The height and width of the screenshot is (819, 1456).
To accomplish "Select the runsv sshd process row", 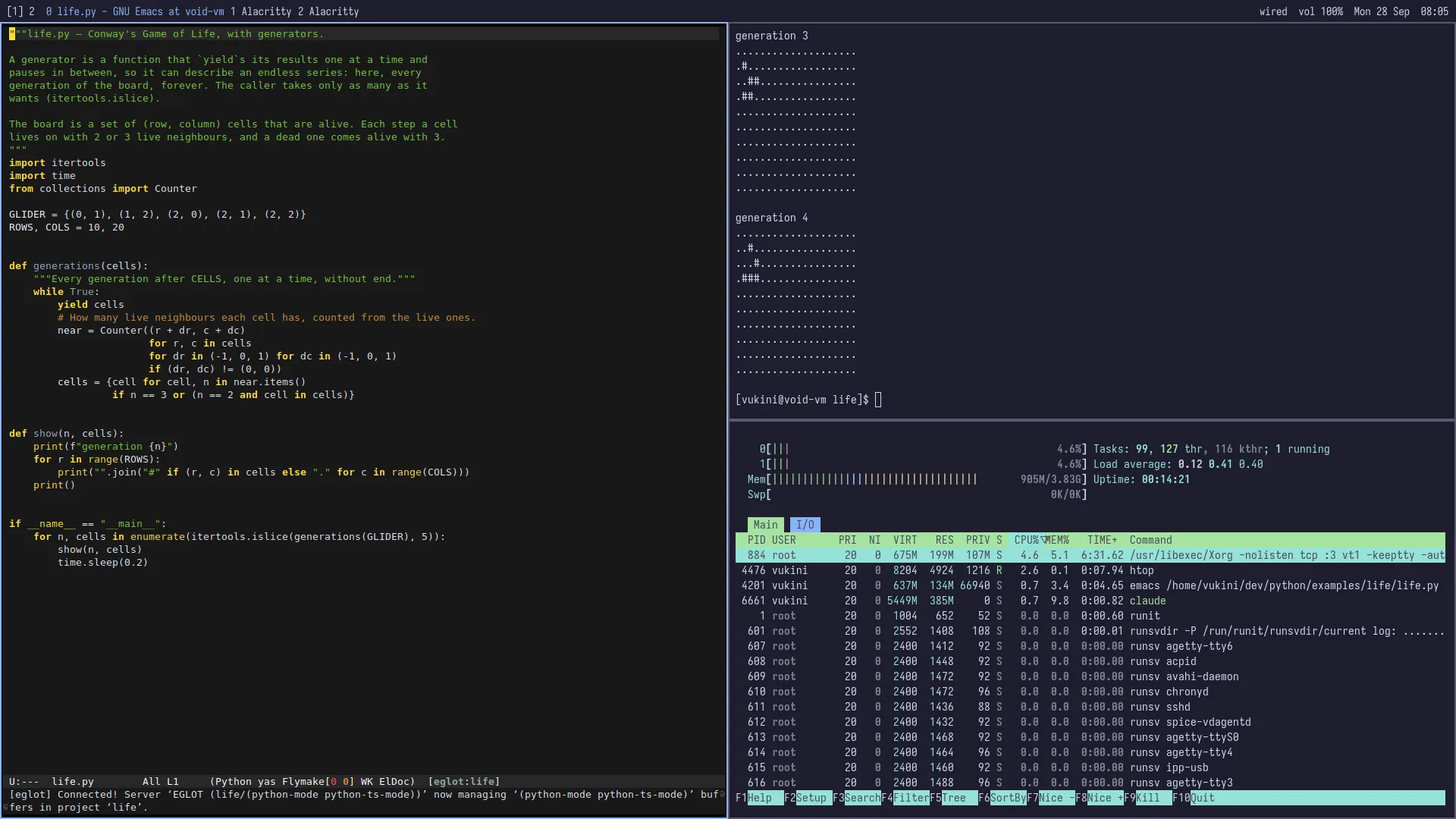I will (x=1090, y=707).
